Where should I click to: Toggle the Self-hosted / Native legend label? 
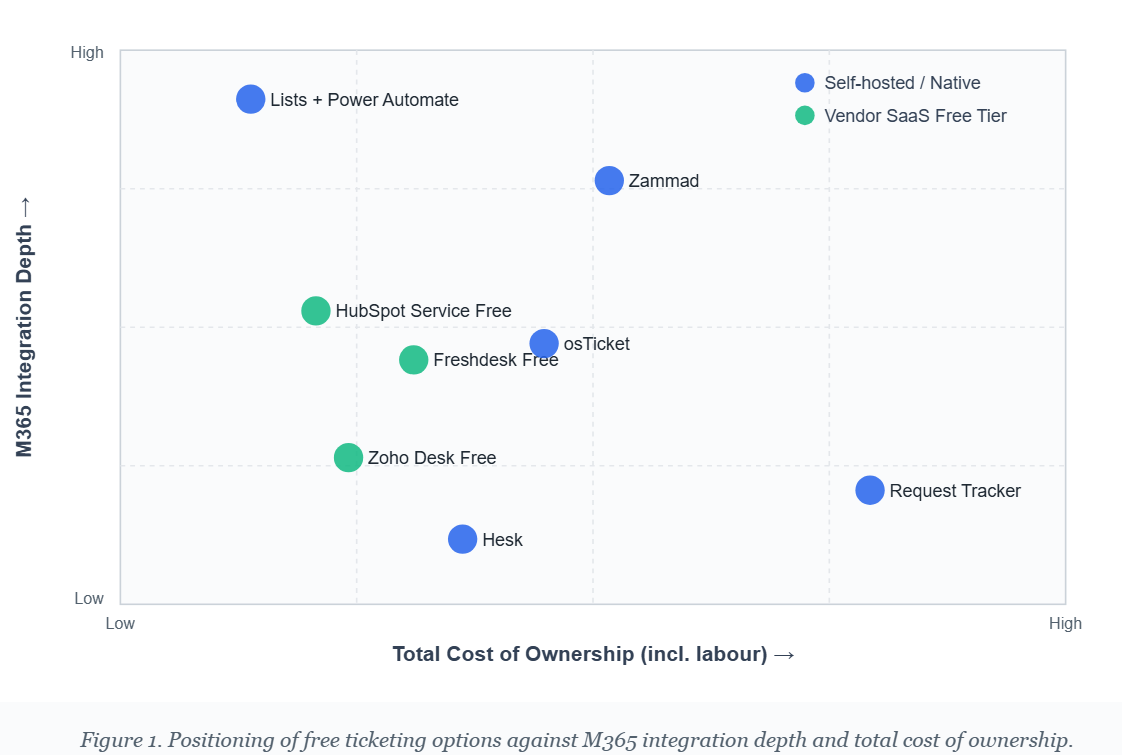pyautogui.click(x=902, y=83)
